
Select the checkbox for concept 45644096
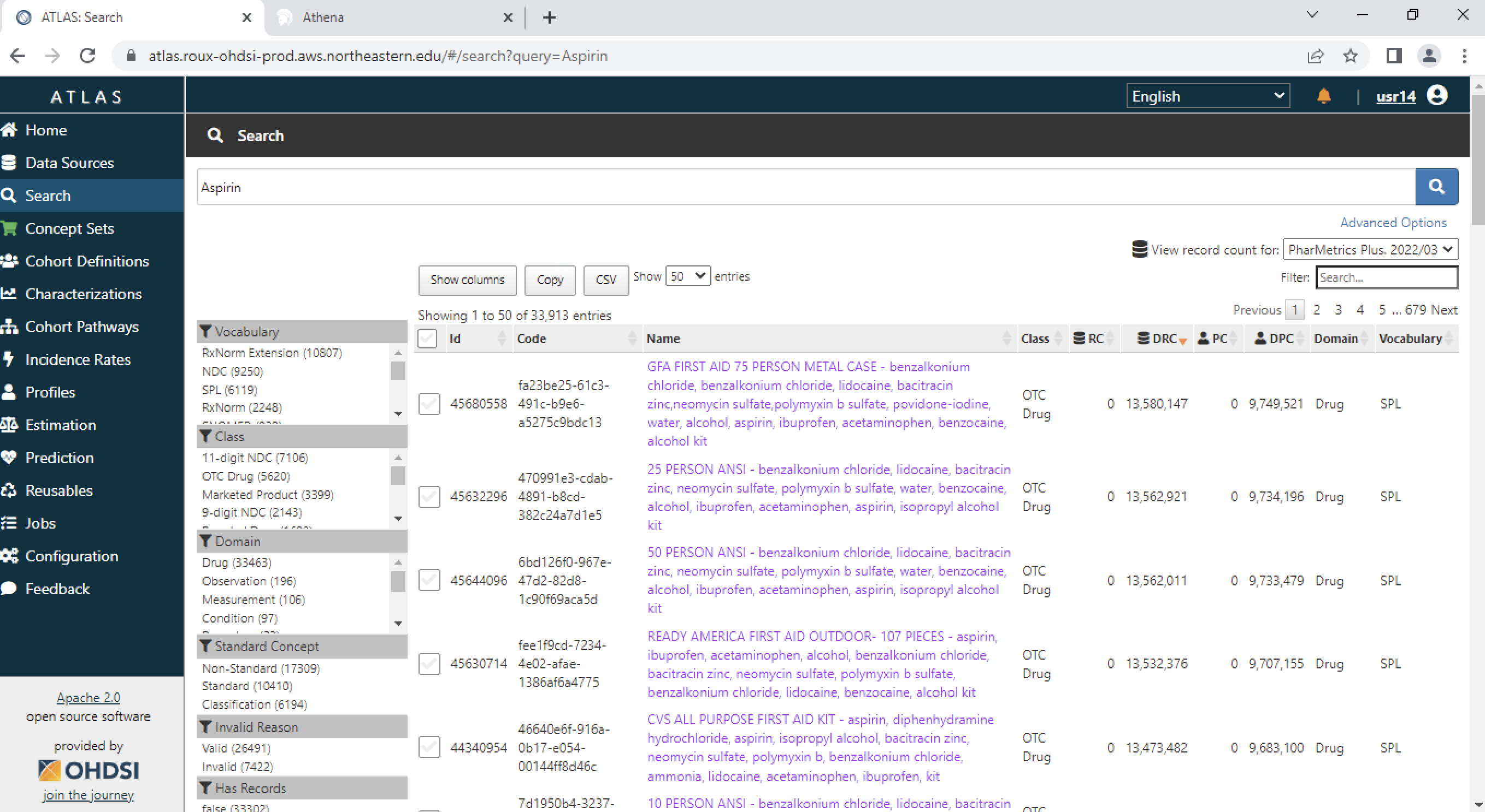[x=429, y=580]
